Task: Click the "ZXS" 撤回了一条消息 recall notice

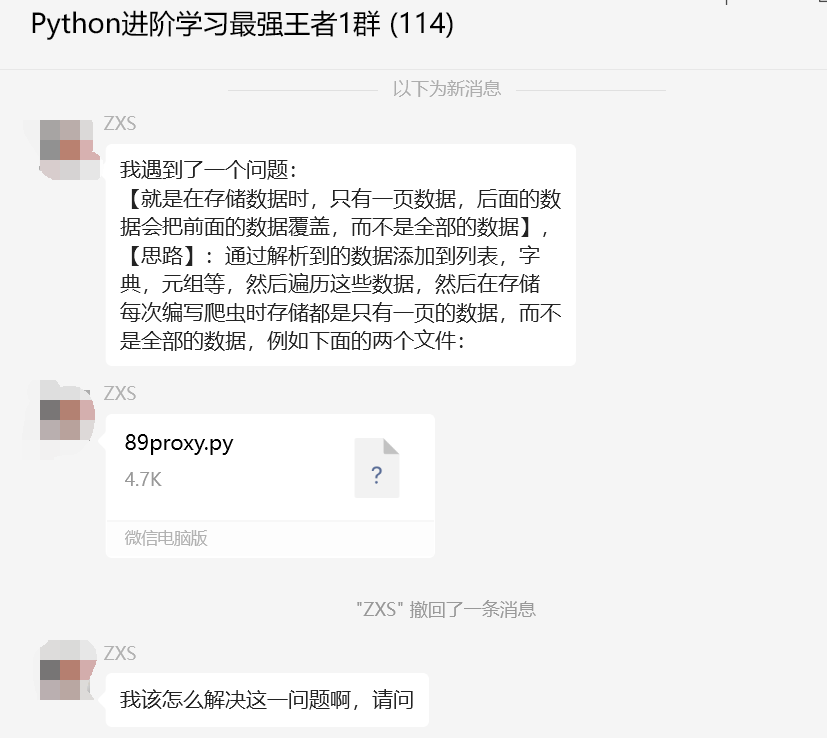Action: click(446, 609)
